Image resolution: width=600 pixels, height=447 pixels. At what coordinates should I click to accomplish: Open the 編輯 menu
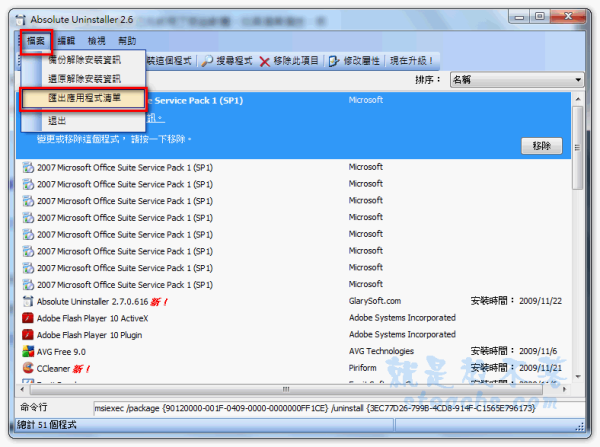[66, 41]
